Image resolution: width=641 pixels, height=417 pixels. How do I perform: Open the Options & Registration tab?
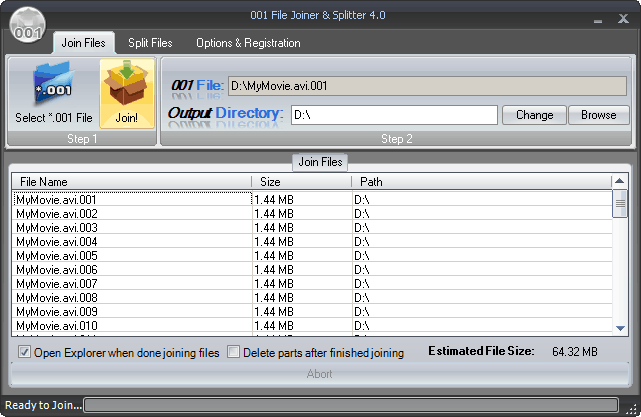[248, 43]
